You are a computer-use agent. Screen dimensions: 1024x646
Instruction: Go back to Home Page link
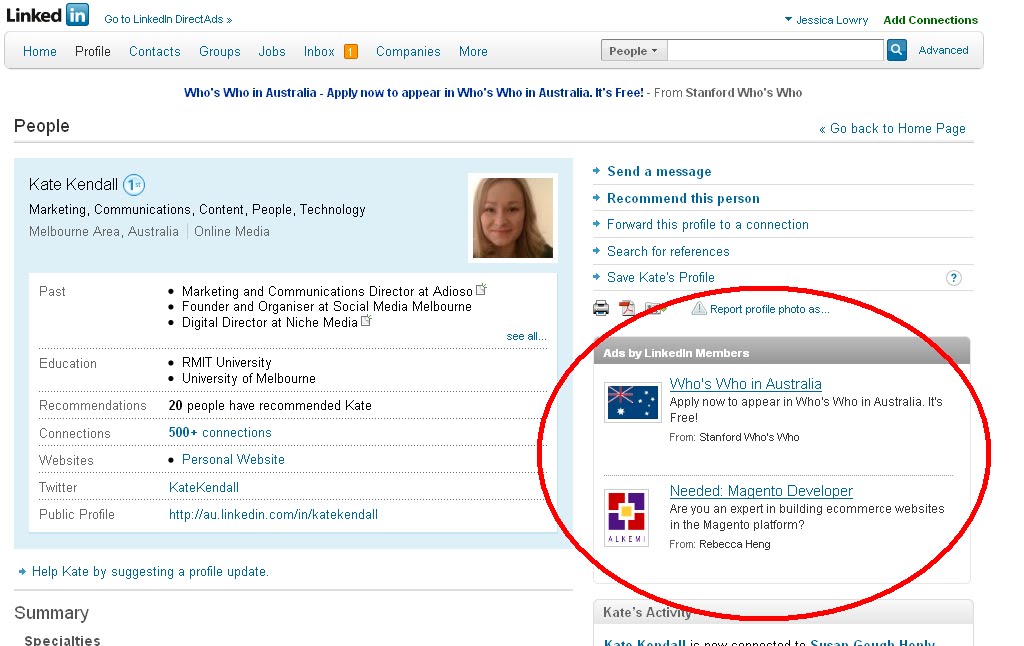[892, 129]
